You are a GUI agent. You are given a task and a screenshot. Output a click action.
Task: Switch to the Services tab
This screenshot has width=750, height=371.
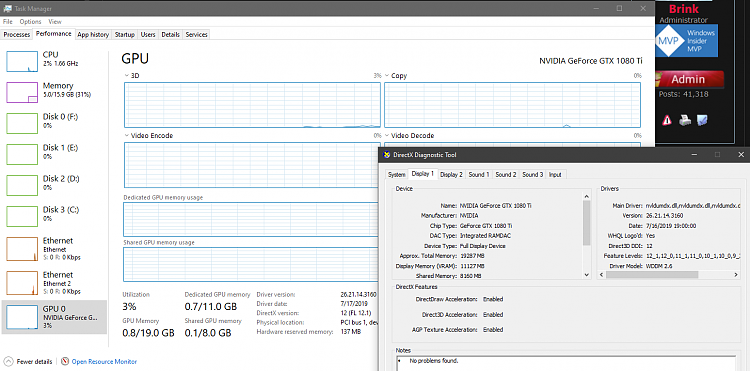(x=197, y=34)
